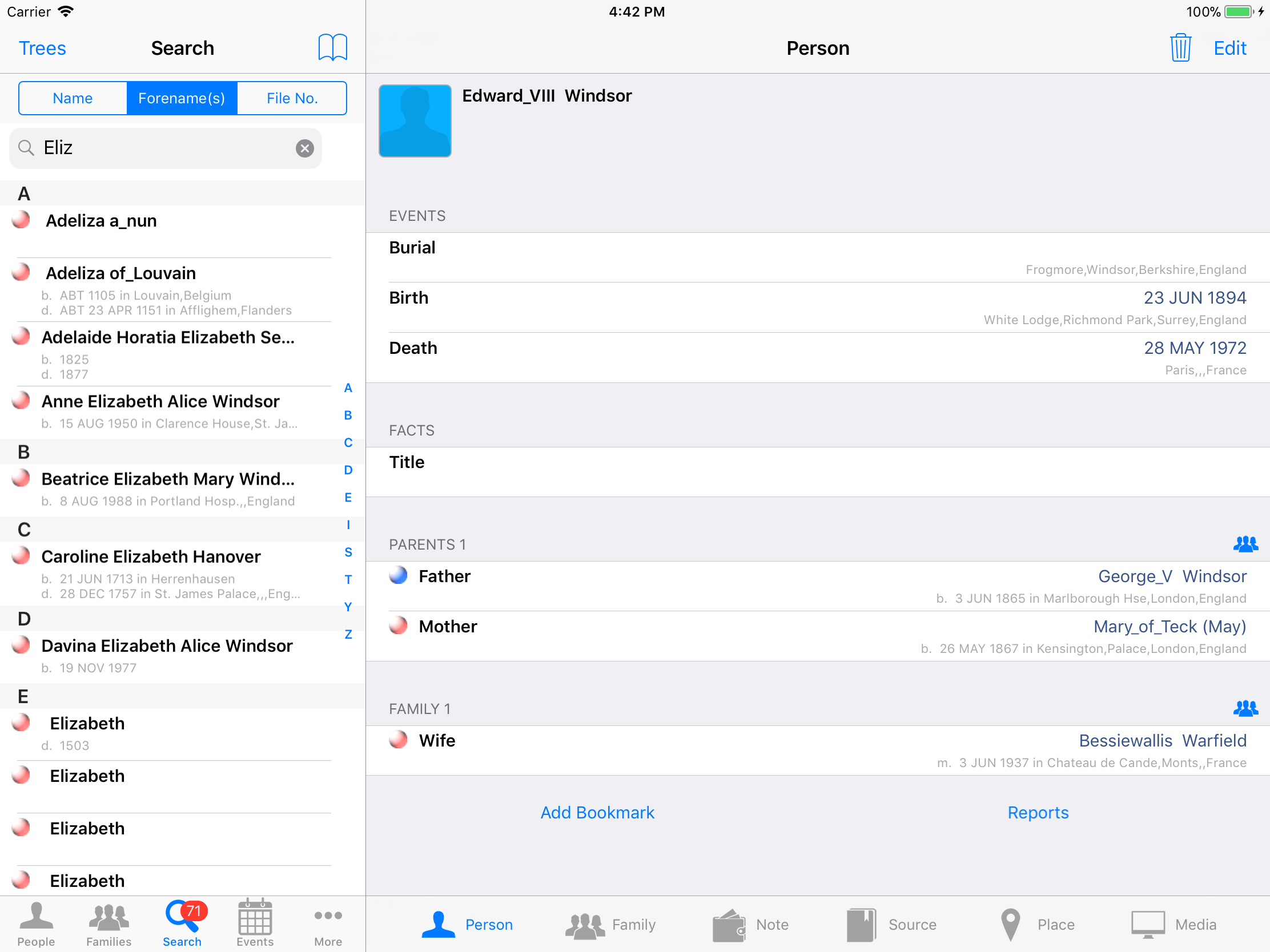
Task: Select the File No. search segment
Action: pos(292,98)
